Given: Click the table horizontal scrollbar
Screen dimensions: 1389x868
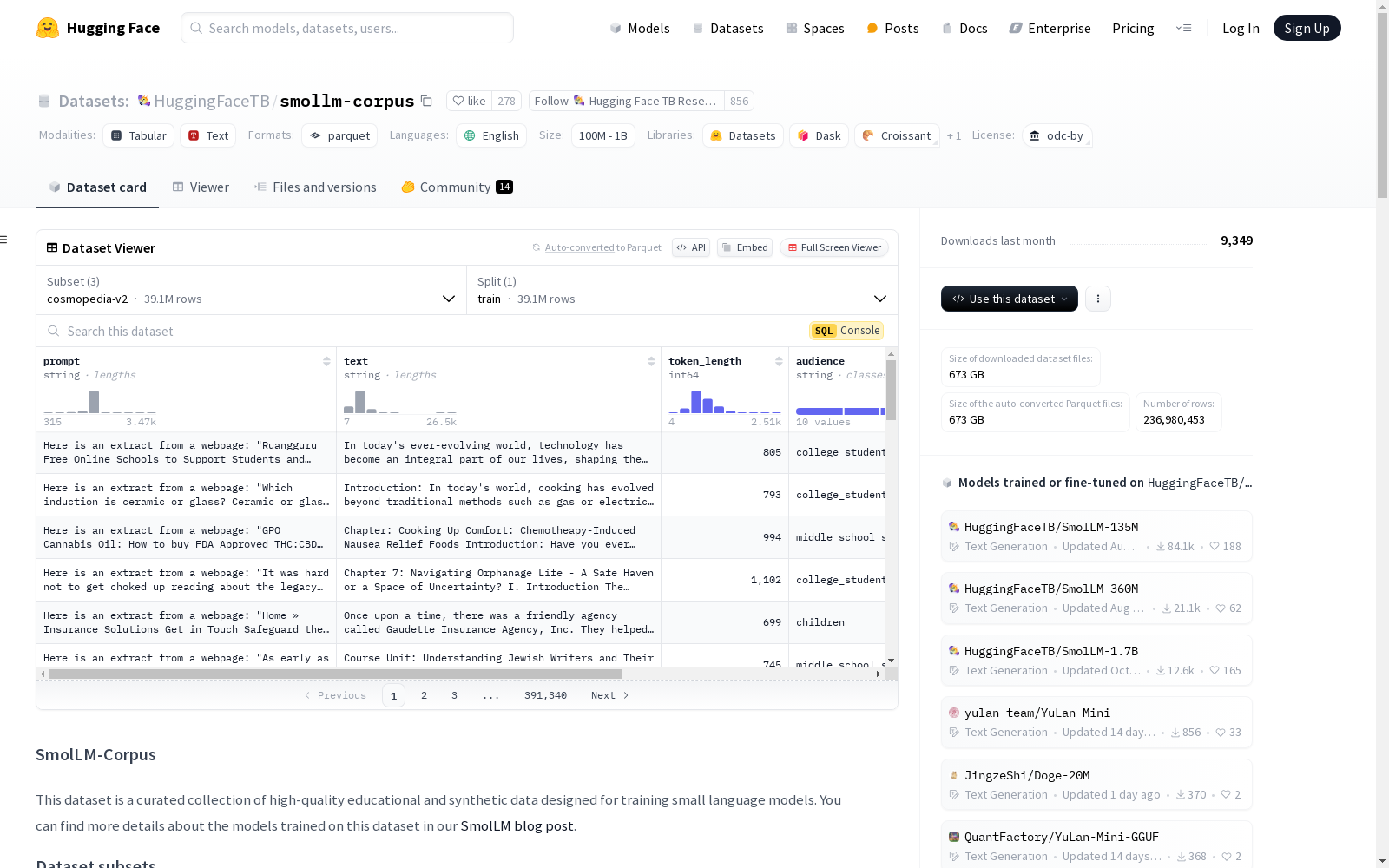Looking at the screenshot, I should (x=336, y=674).
